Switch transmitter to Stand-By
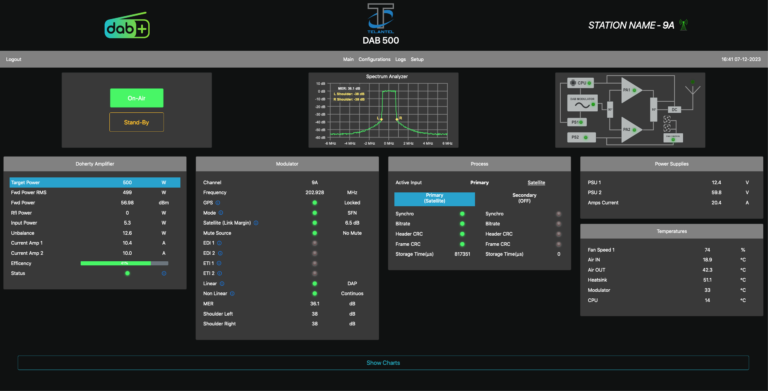 coord(137,122)
